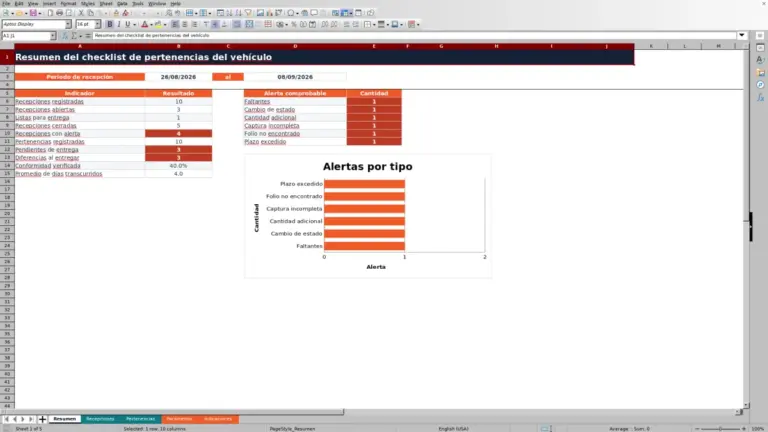Click the formula input line
This screenshot has width=768, height=432.
[x=414, y=35]
